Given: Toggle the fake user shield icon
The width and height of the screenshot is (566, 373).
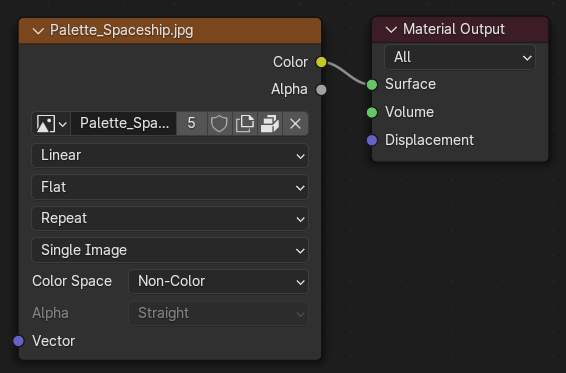Looking at the screenshot, I should coord(219,124).
